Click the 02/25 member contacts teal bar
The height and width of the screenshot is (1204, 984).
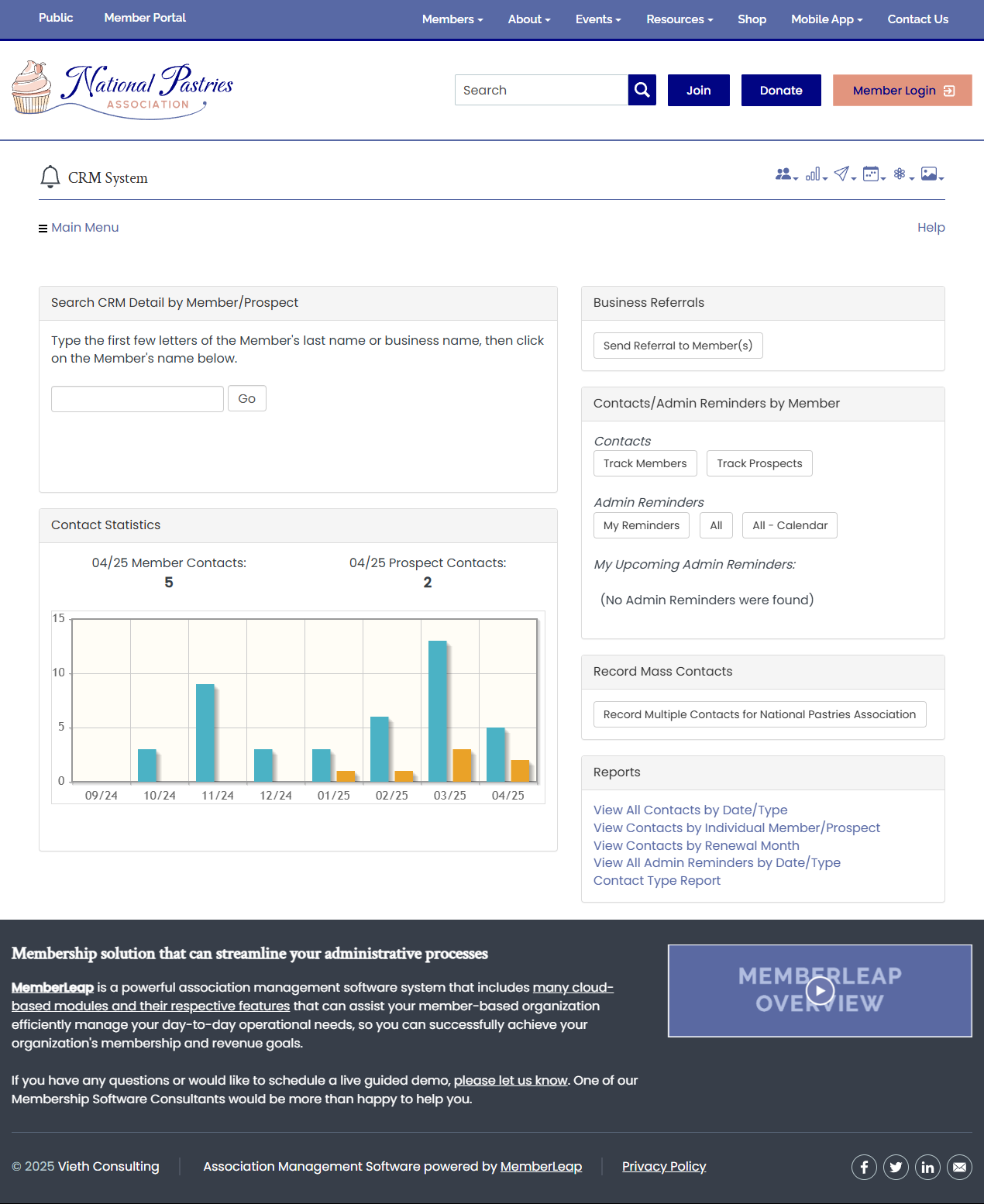click(x=380, y=749)
